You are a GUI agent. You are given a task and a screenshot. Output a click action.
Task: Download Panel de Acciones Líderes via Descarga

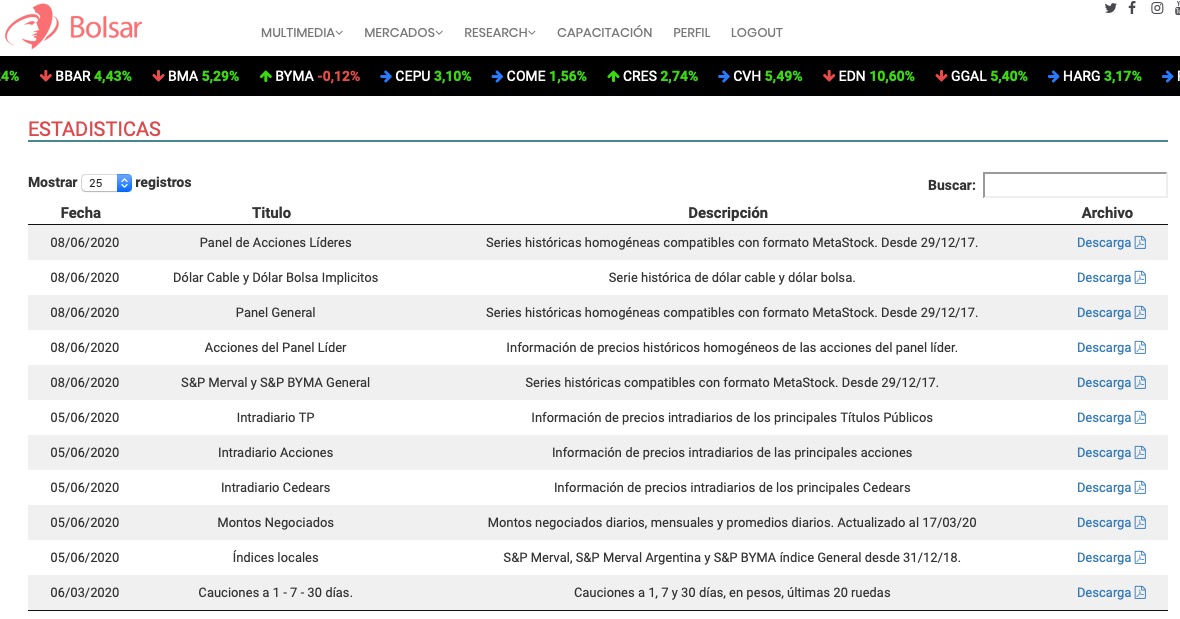(x=1103, y=242)
